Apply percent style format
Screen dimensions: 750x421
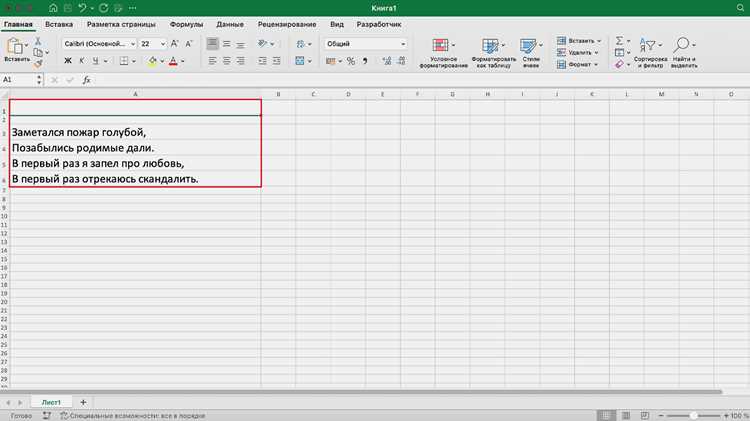351,61
